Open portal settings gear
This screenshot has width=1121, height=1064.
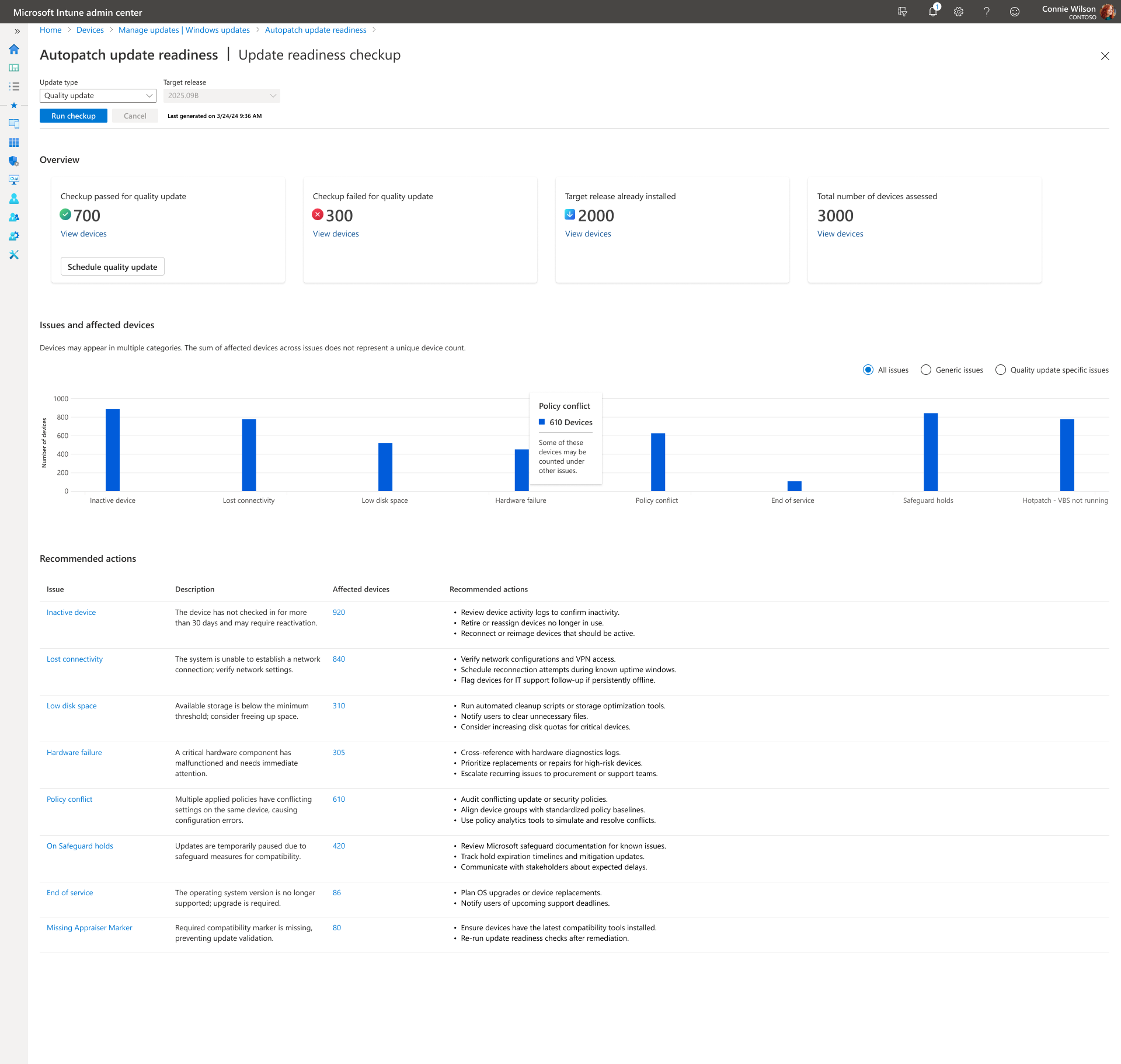959,12
